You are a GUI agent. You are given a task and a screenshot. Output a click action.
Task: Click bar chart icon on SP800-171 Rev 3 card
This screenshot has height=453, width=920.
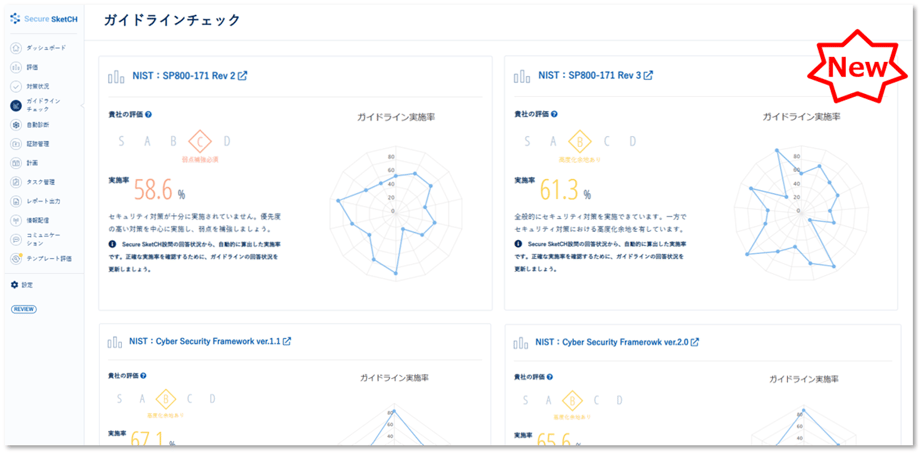pos(522,77)
